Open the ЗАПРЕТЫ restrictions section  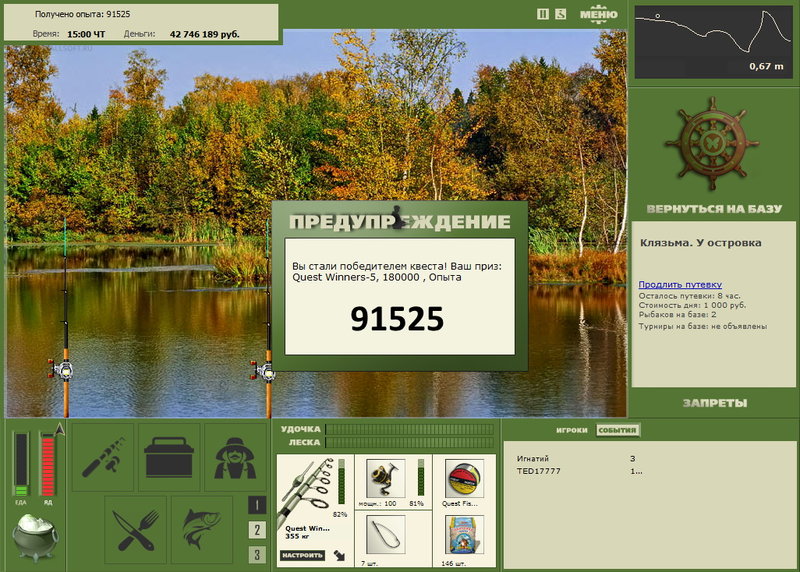click(715, 403)
